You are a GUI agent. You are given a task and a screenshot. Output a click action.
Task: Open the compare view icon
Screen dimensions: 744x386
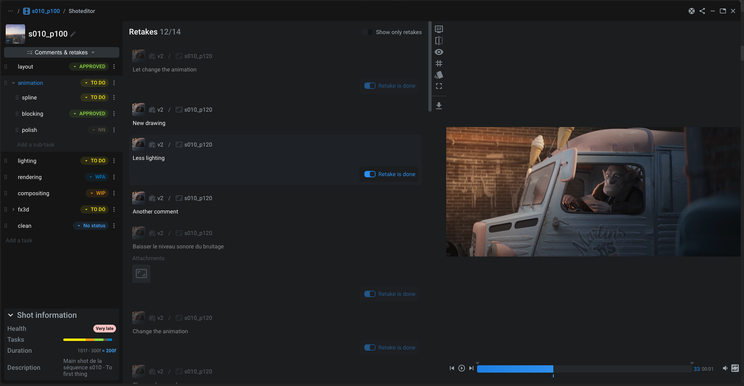tap(439, 41)
